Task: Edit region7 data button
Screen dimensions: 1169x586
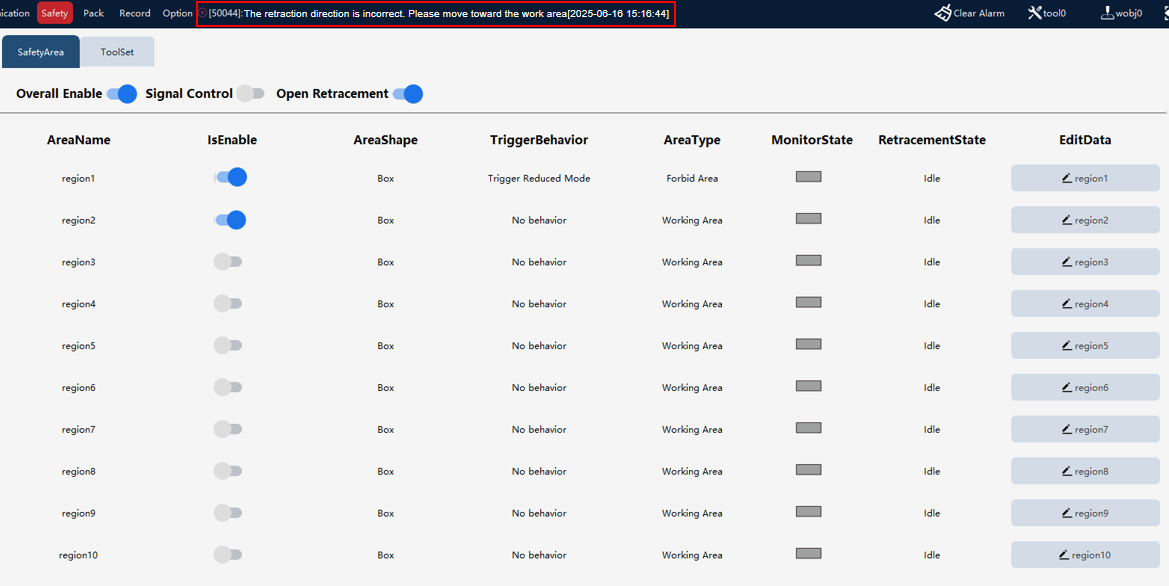Action: click(1085, 429)
